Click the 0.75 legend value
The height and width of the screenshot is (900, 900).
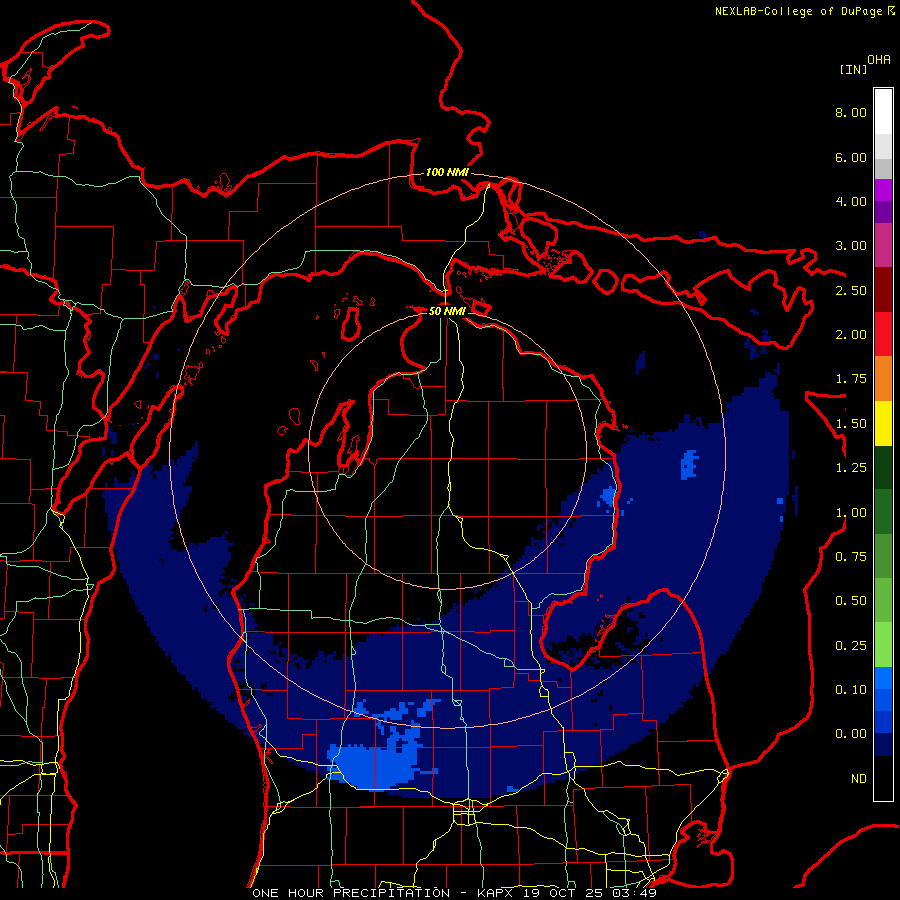pyautogui.click(x=851, y=557)
